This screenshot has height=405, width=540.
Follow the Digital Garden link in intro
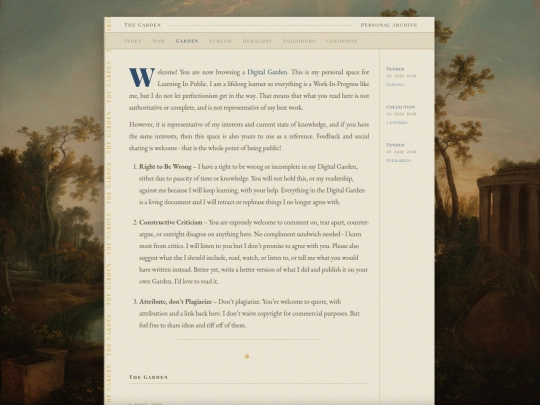click(267, 72)
